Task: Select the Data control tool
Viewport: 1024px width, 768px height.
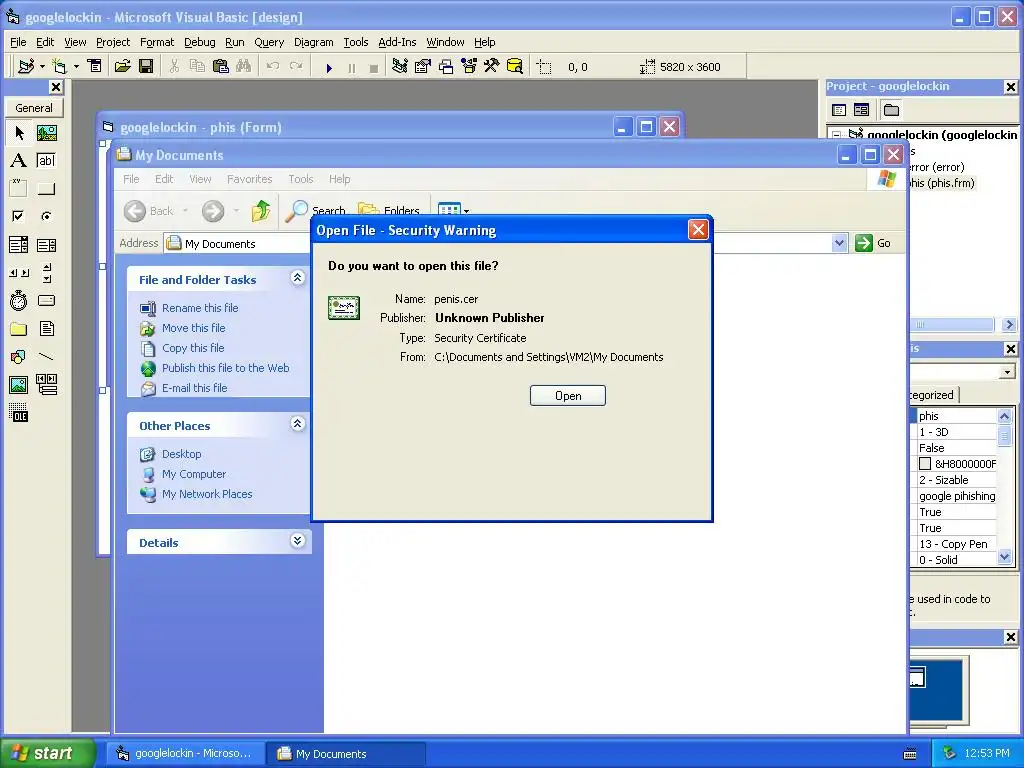Action: pos(46,385)
